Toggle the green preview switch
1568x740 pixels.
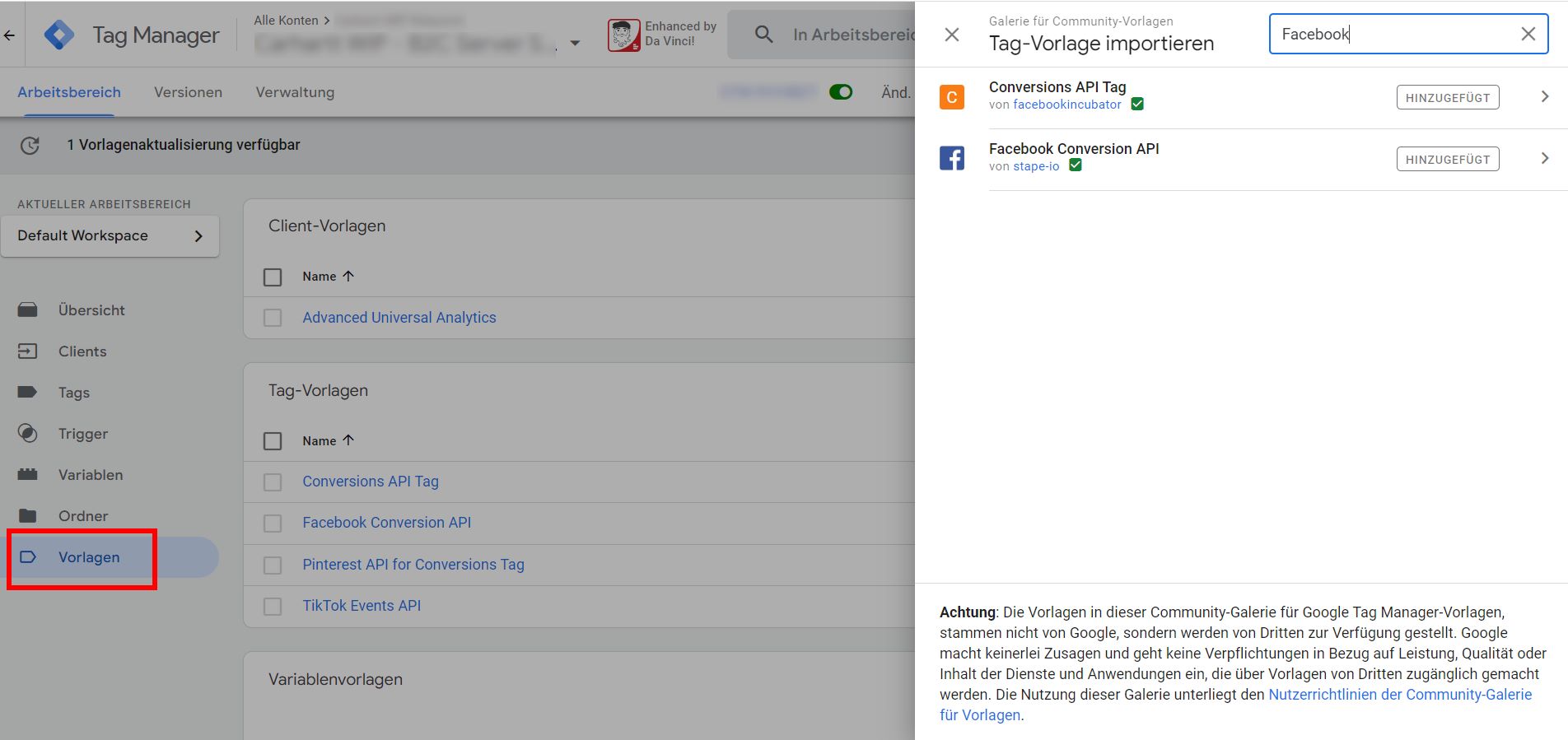[x=841, y=92]
